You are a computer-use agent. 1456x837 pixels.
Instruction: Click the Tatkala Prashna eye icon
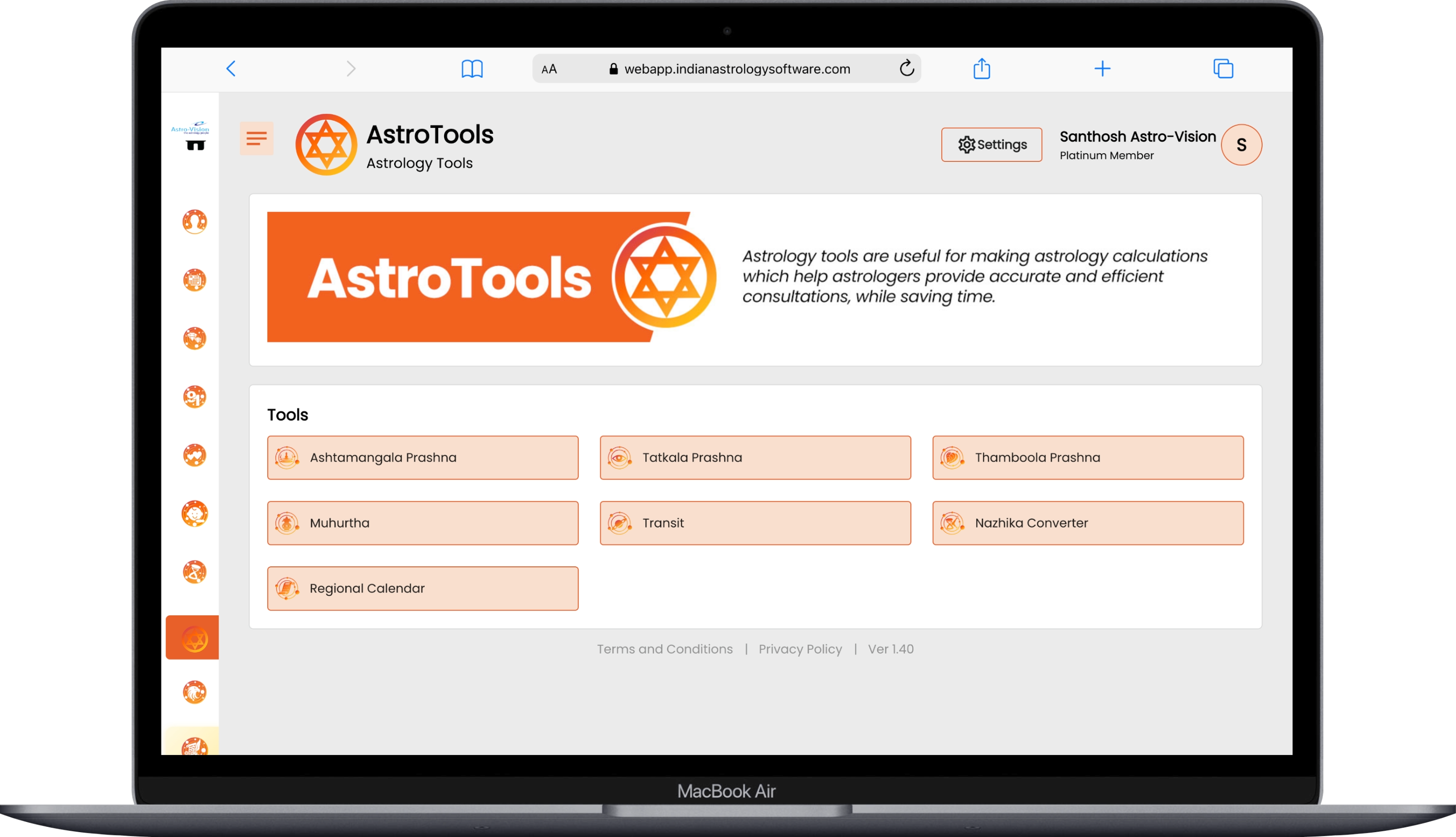tap(620, 458)
